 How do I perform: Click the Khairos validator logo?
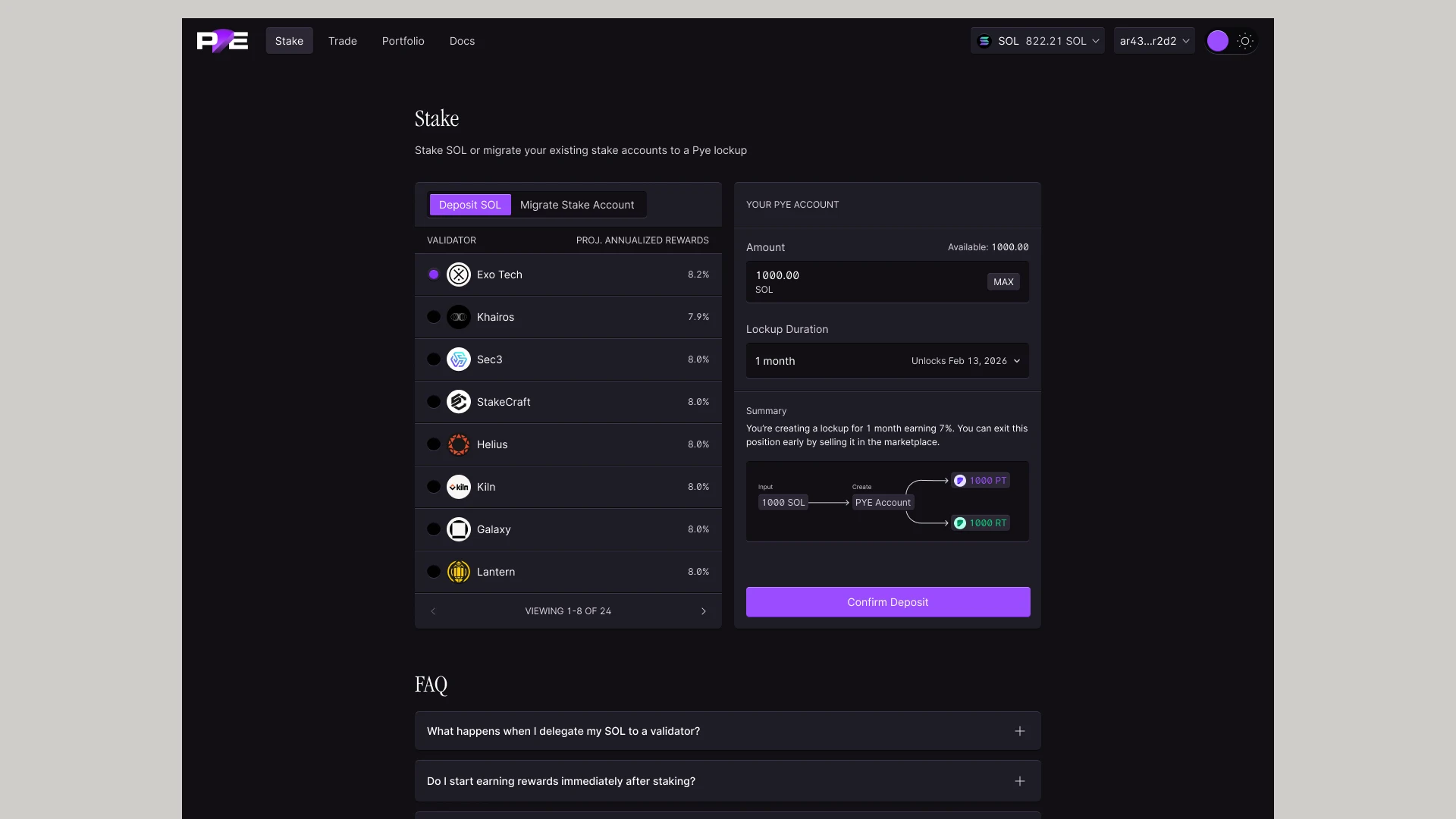pos(459,317)
